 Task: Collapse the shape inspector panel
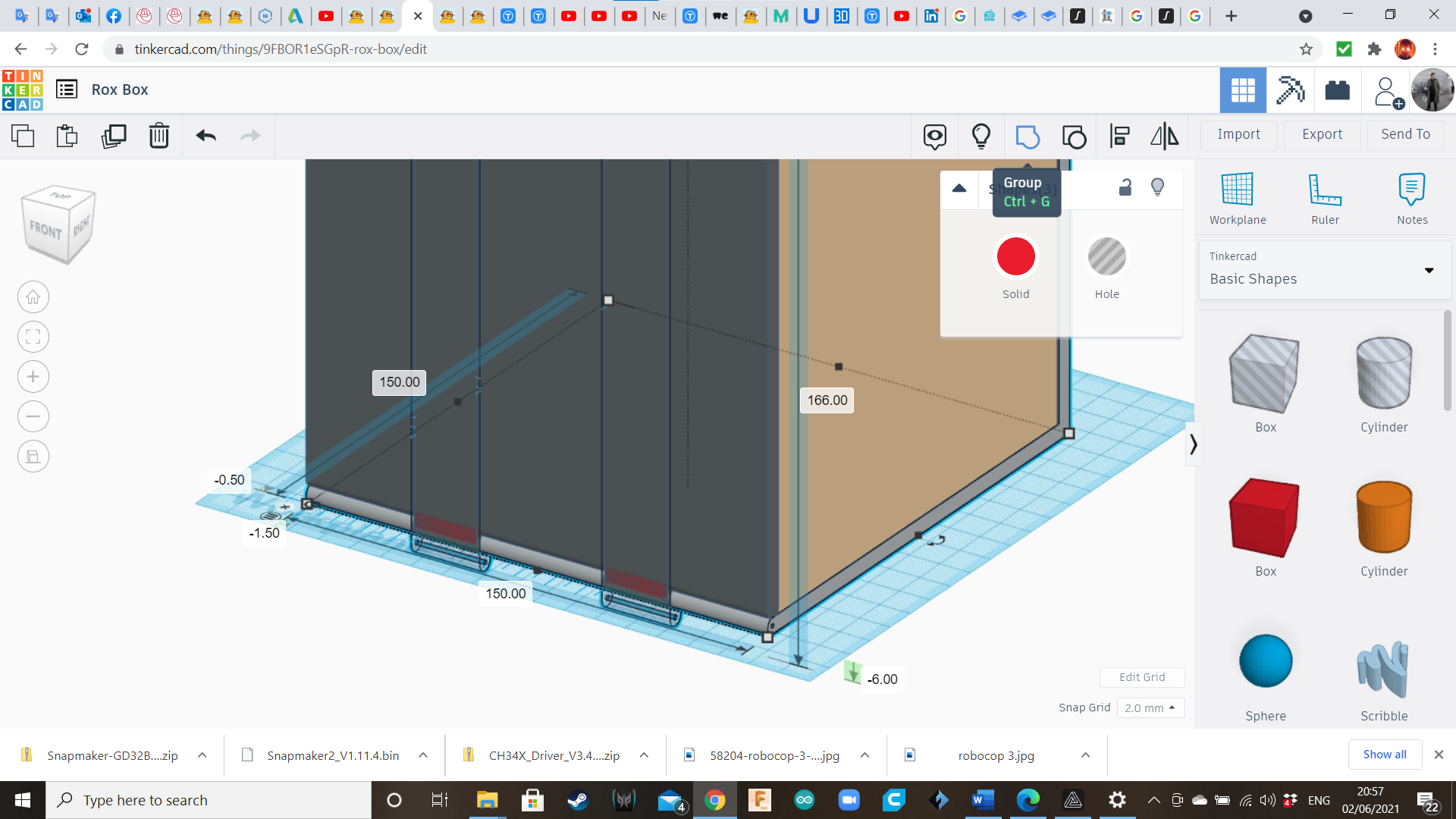click(959, 188)
